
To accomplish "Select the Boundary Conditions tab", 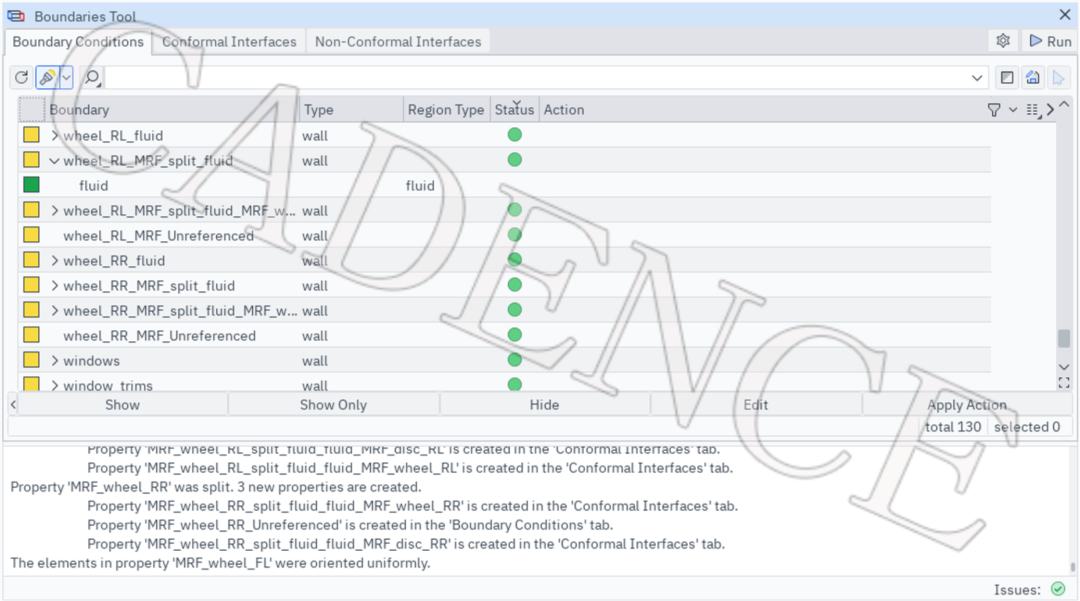I will click(78, 41).
